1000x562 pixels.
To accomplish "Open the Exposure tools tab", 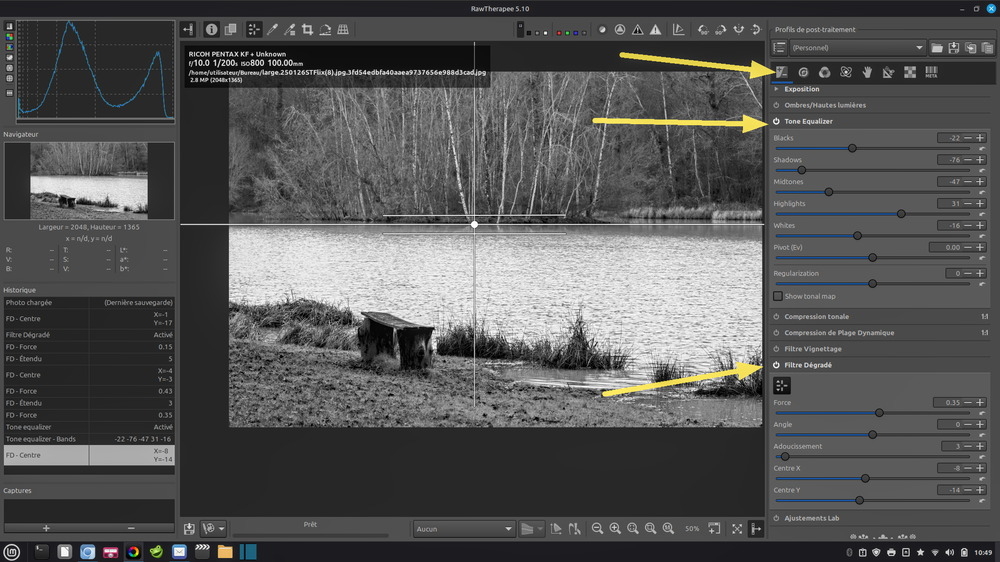I will [782, 72].
